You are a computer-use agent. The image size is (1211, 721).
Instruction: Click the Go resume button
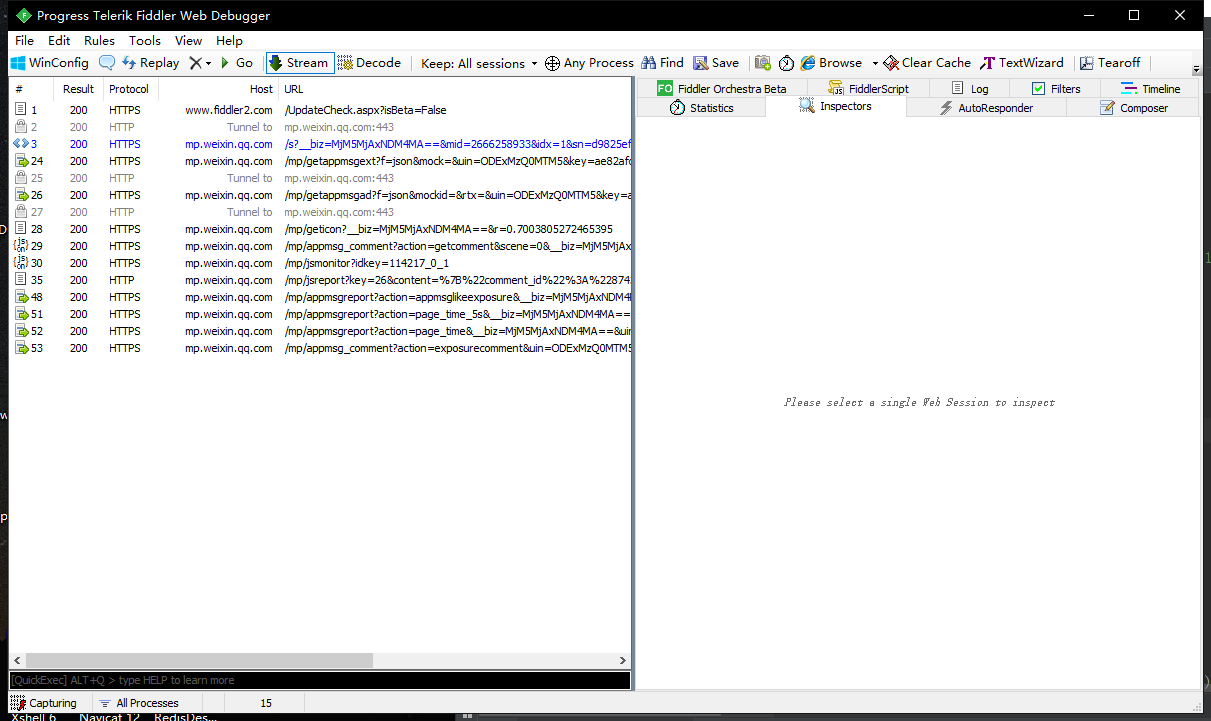click(237, 63)
